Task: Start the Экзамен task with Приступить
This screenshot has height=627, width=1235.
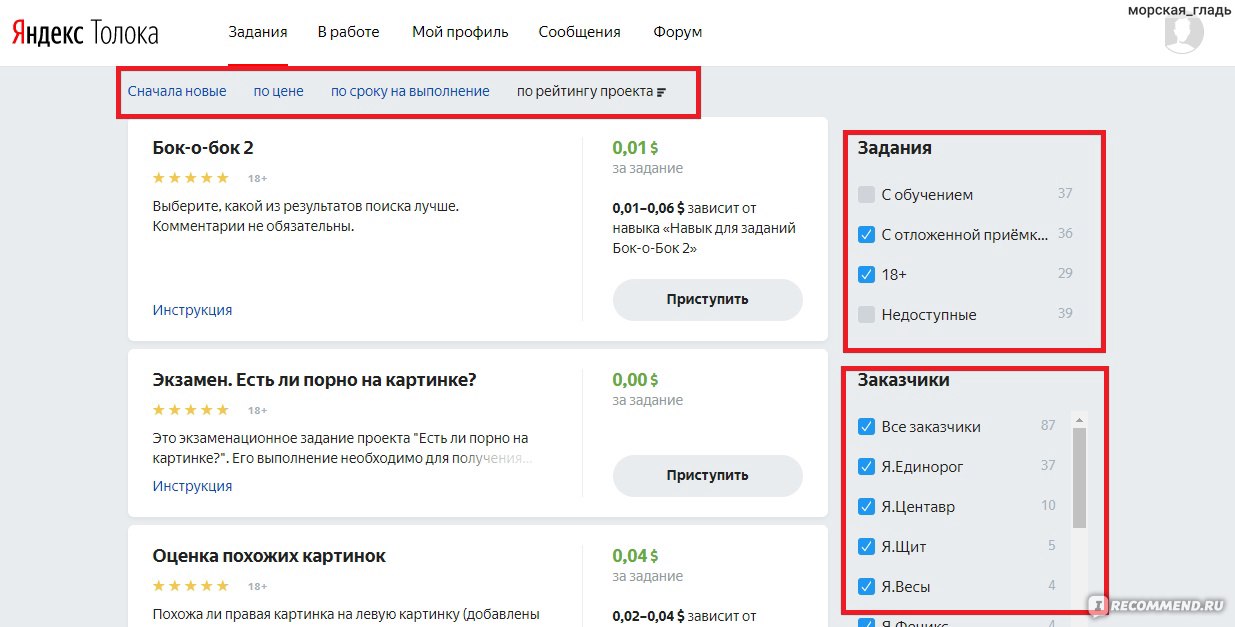Action: tap(708, 476)
